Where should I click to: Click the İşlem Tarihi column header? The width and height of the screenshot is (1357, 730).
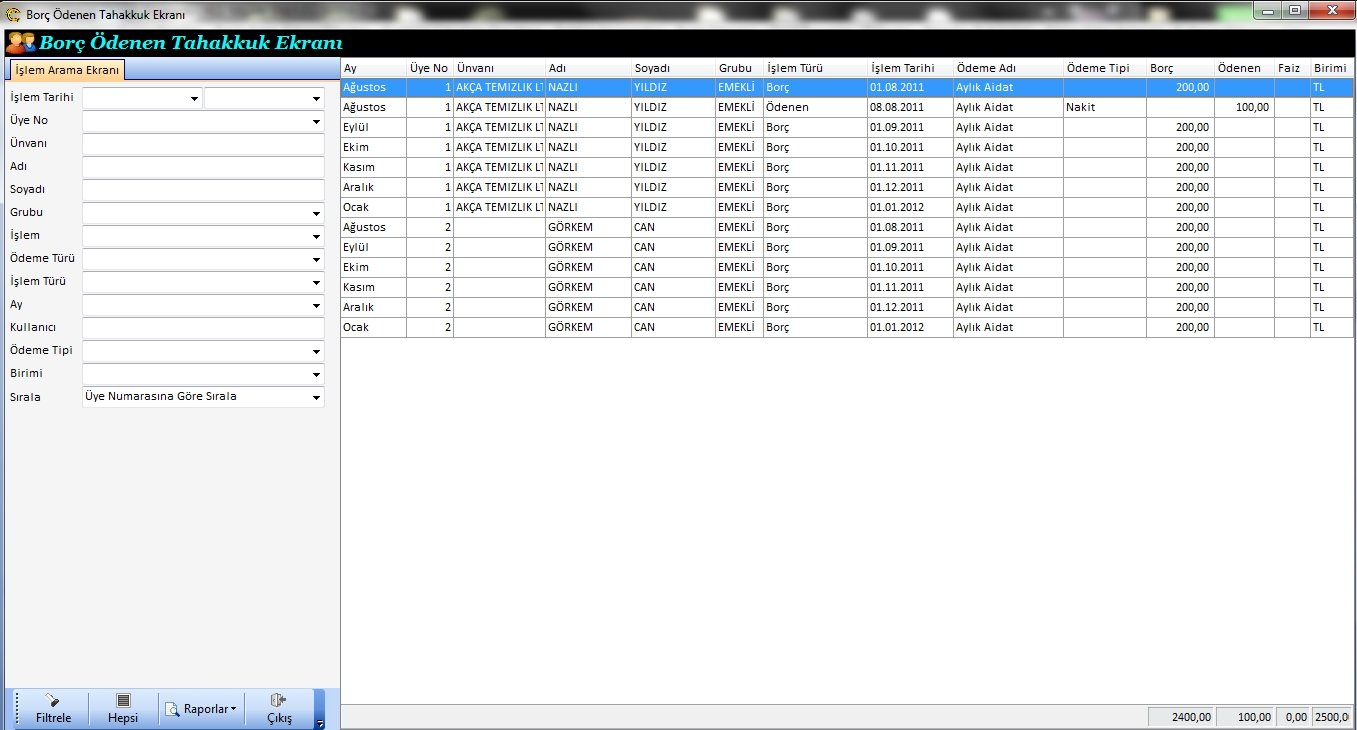[909, 68]
